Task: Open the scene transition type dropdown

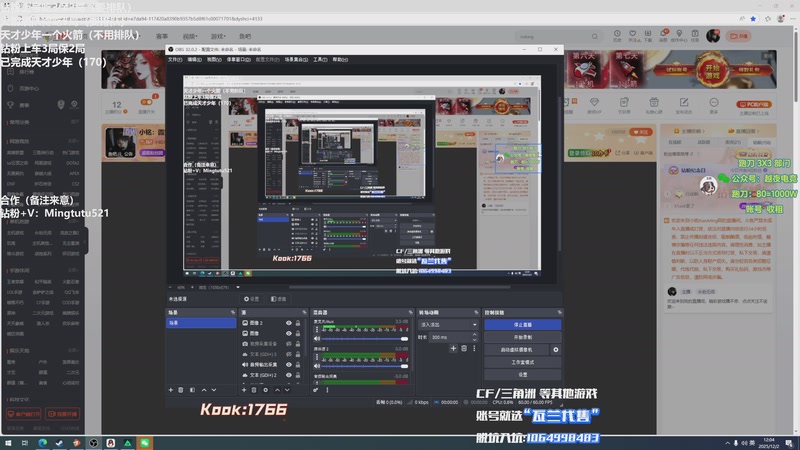Action: point(448,324)
